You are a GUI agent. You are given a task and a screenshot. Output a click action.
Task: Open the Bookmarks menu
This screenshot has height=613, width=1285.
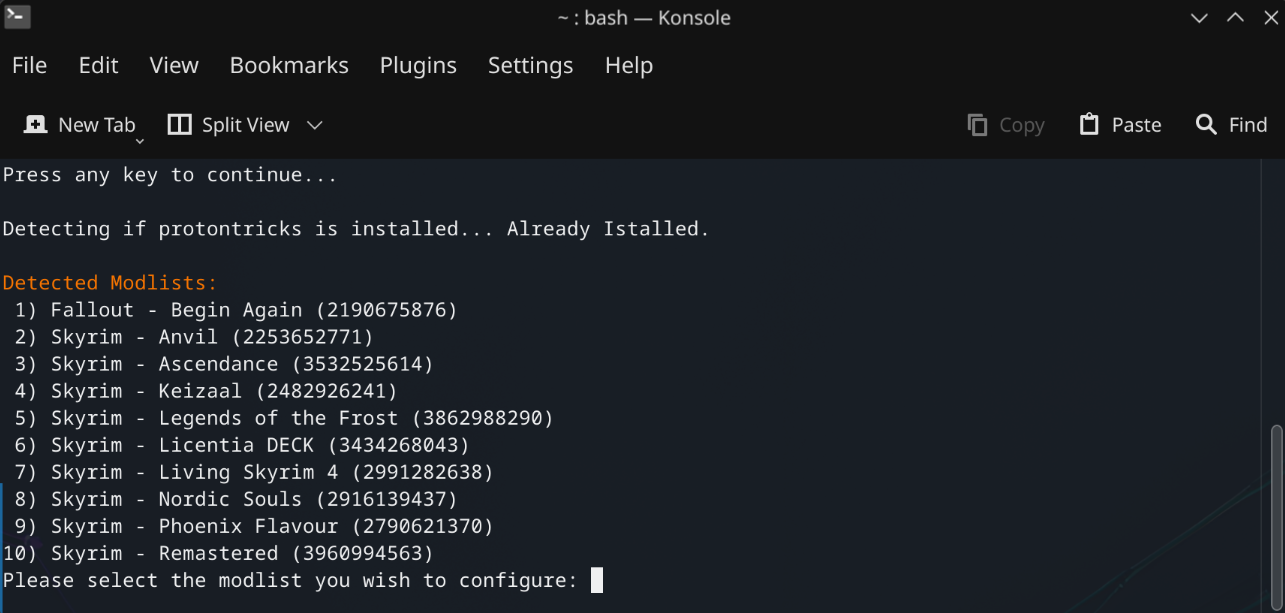click(x=289, y=65)
